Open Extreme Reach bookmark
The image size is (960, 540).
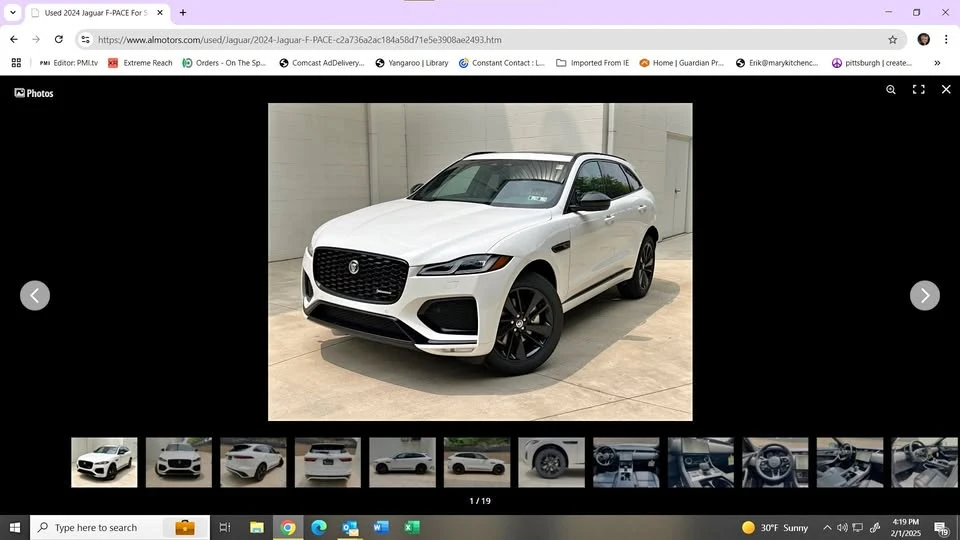click(x=140, y=62)
